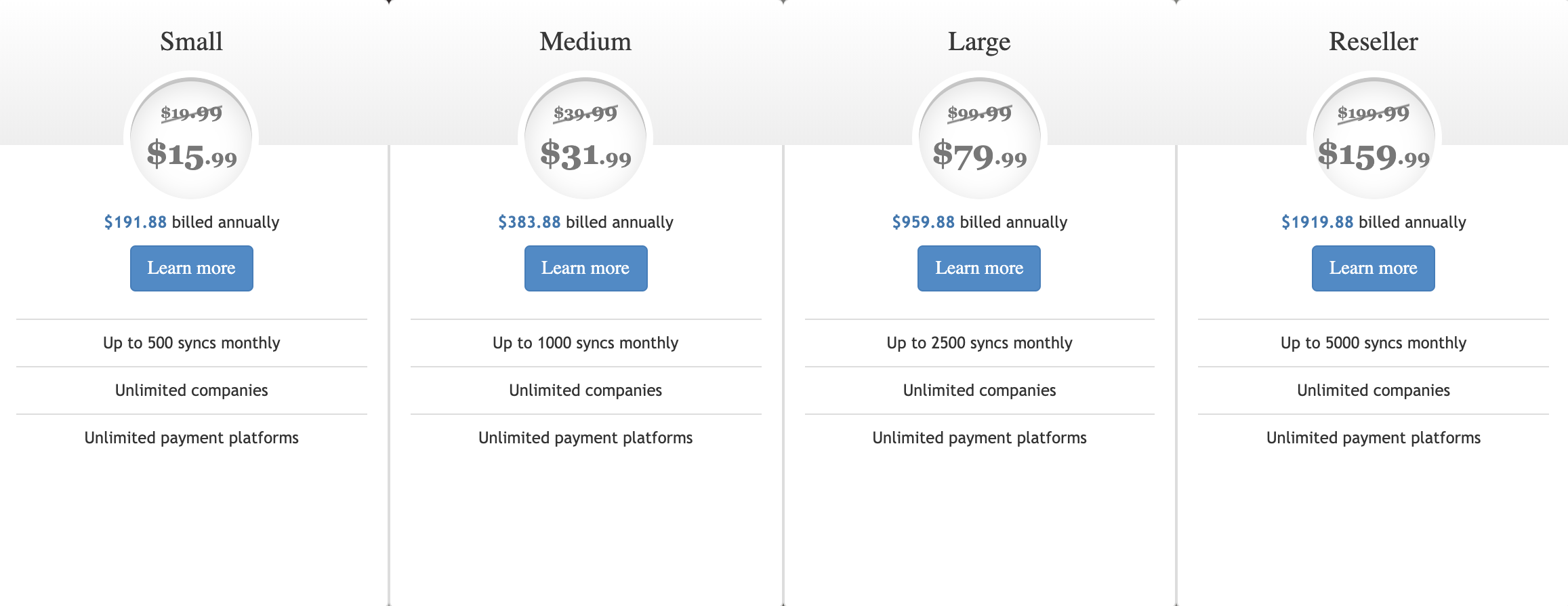Viewport: 1568px width, 606px height.
Task: Click the $191.88 billed annually text
Action: [x=192, y=222]
